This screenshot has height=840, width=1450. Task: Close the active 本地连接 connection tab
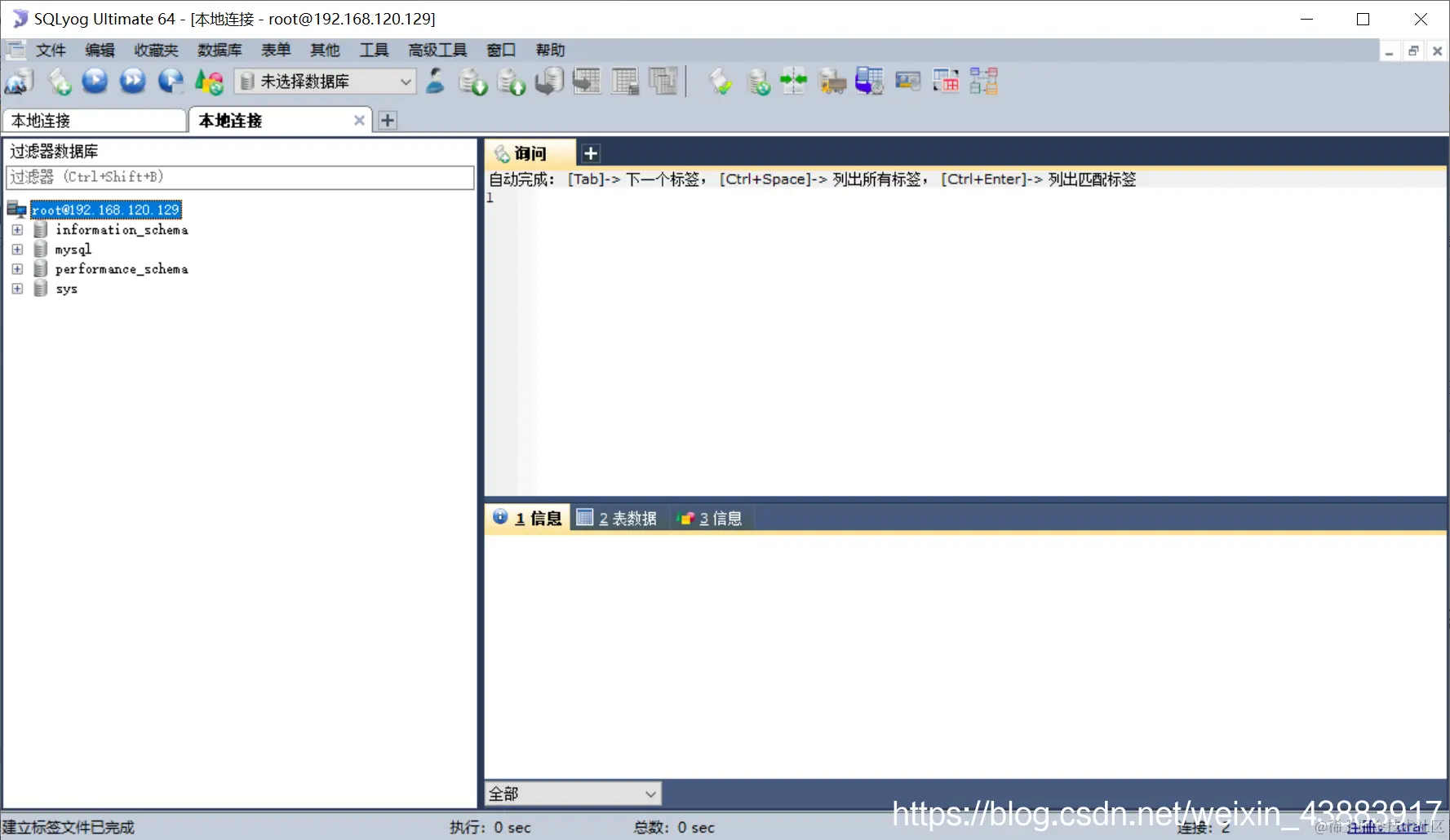click(x=359, y=121)
